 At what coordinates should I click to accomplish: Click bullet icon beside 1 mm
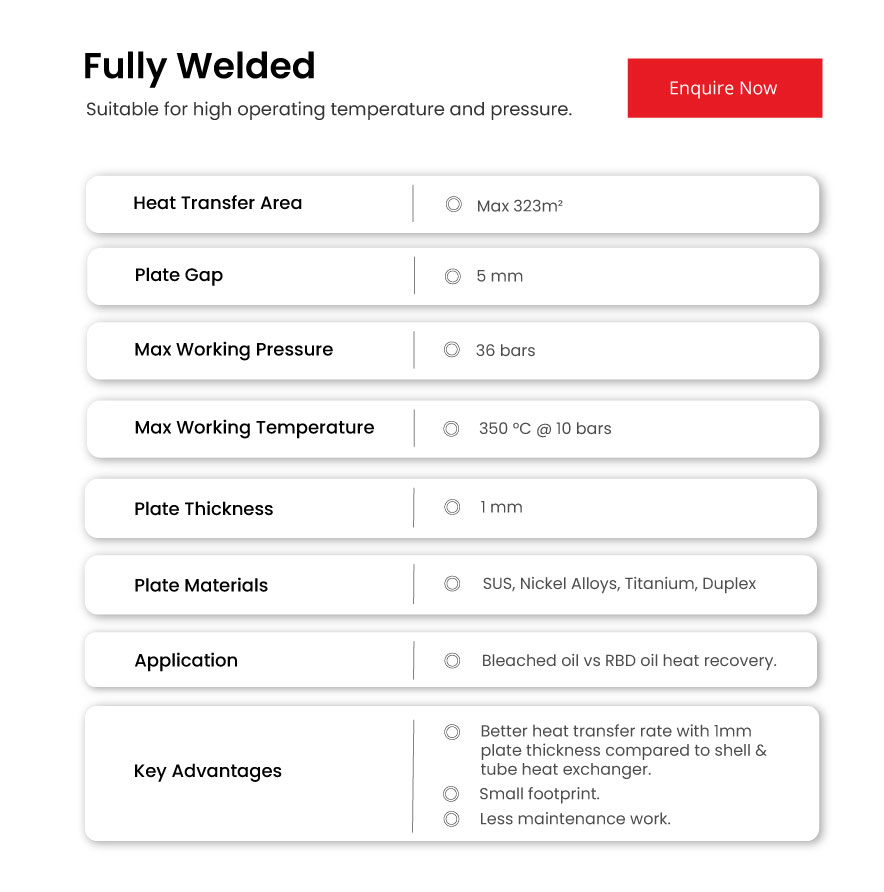click(452, 507)
